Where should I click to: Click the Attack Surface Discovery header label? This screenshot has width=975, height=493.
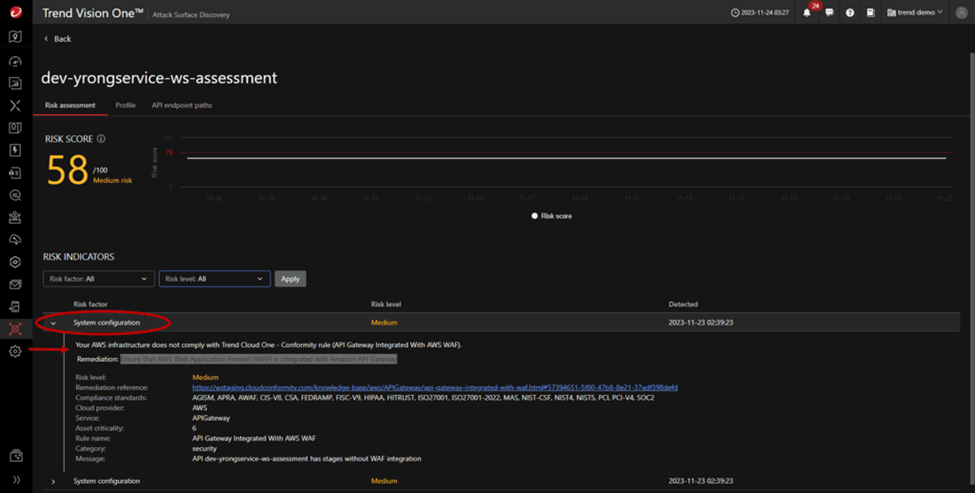(x=191, y=14)
